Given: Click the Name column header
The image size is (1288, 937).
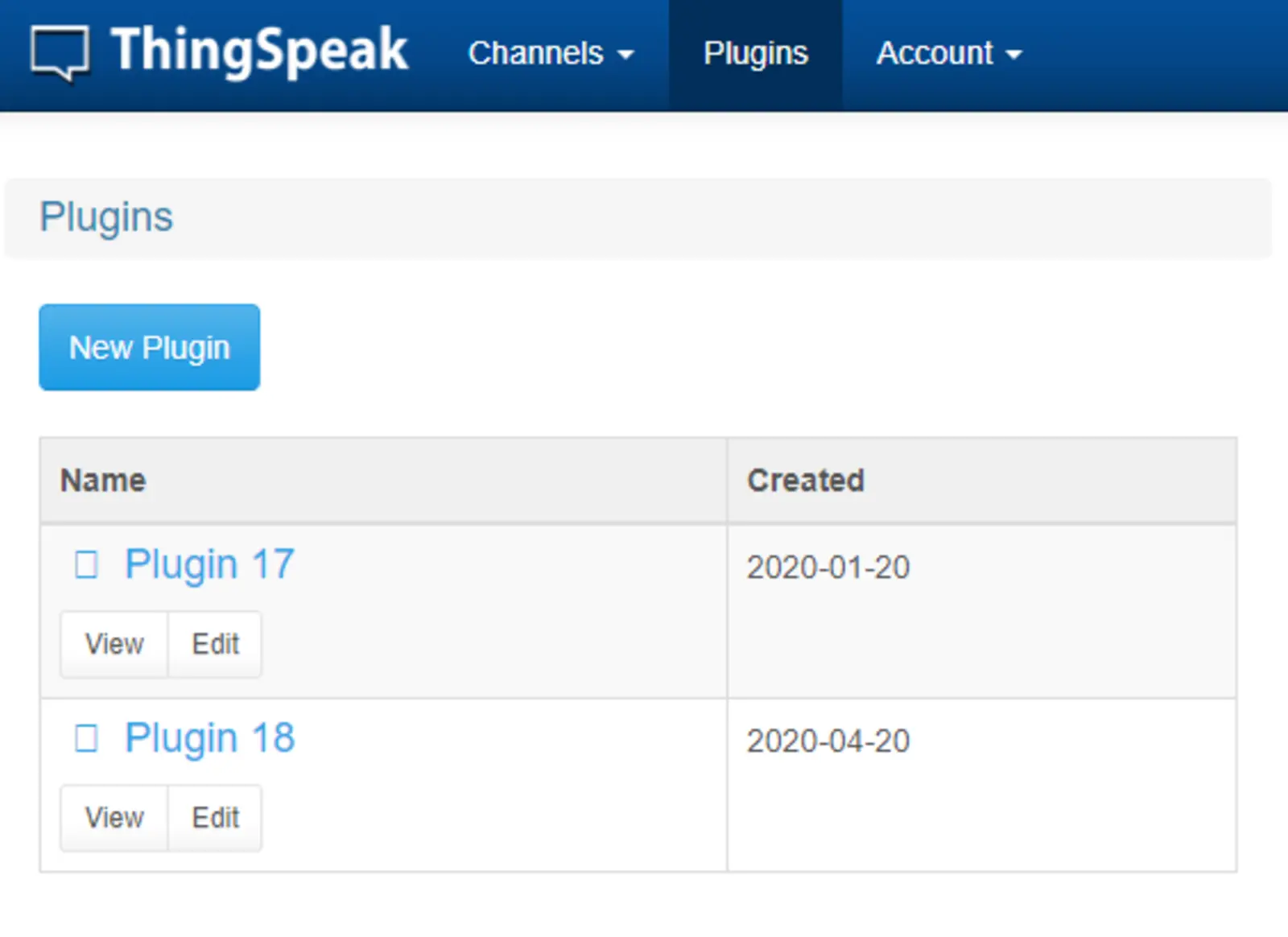Looking at the screenshot, I should 103,481.
